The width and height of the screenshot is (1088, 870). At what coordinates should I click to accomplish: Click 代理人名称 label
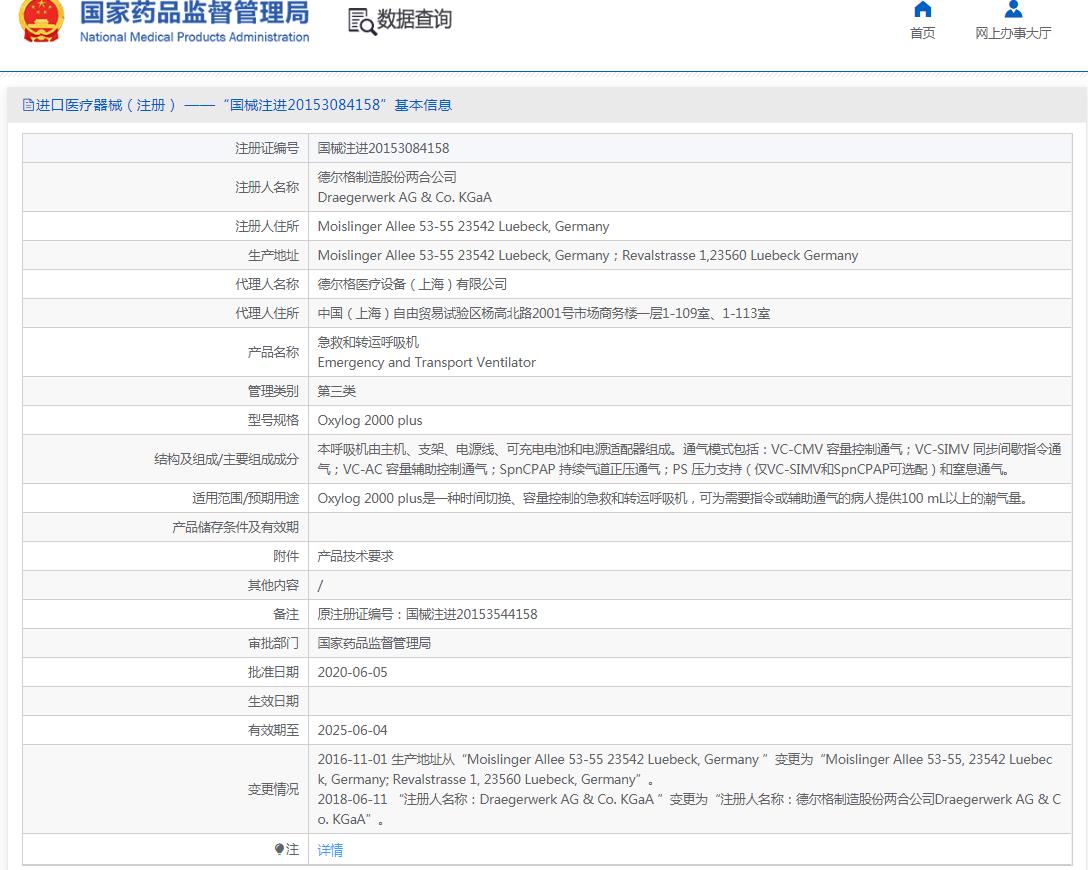(x=267, y=284)
